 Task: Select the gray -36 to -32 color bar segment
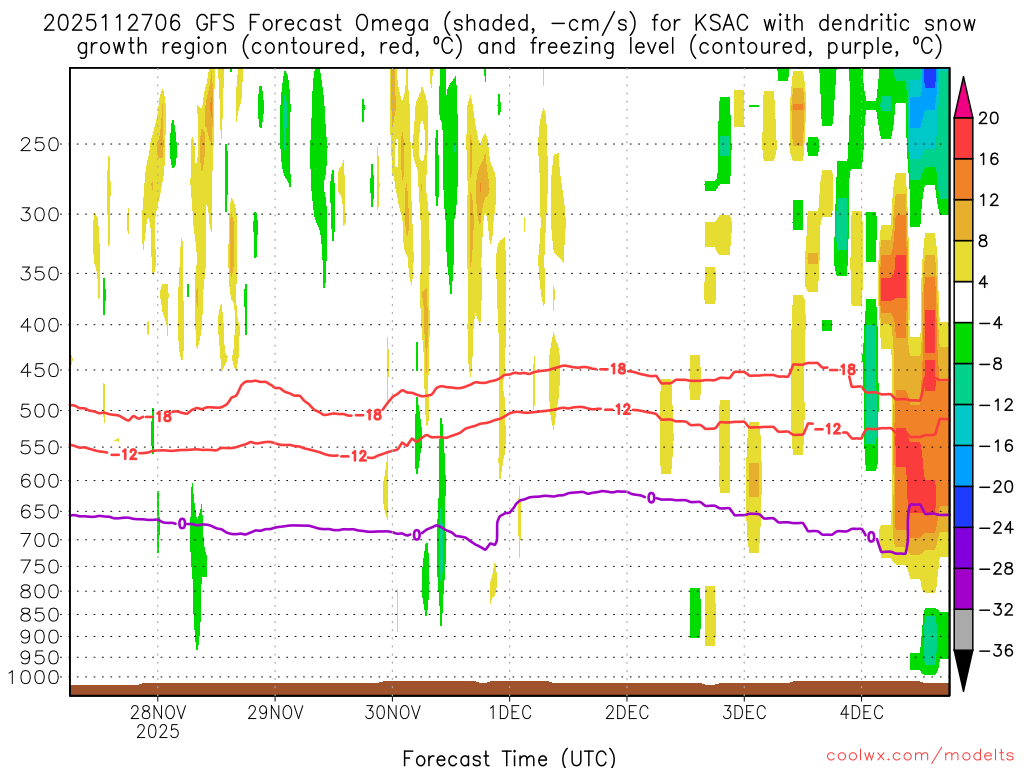click(963, 630)
